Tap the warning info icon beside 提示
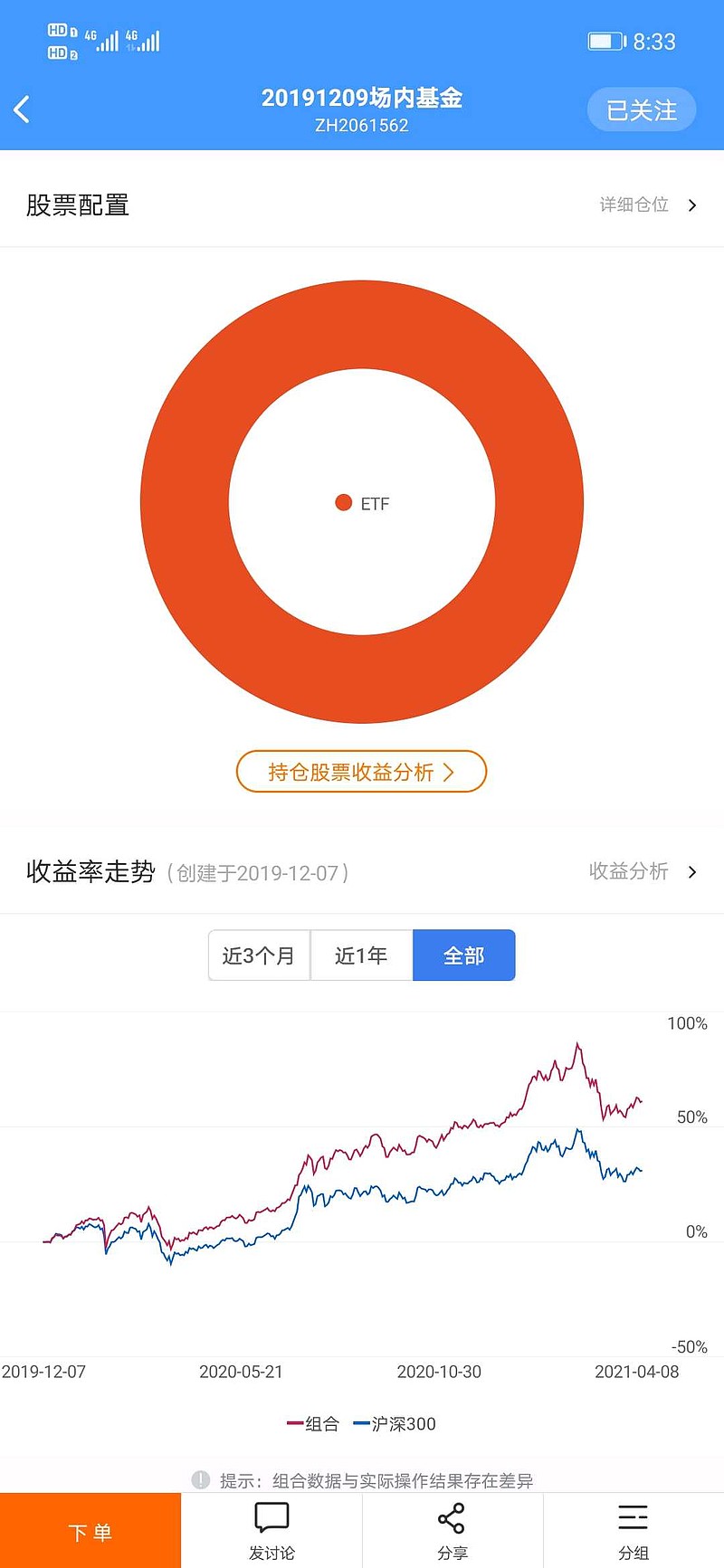This screenshot has width=724, height=1568. [x=201, y=1479]
